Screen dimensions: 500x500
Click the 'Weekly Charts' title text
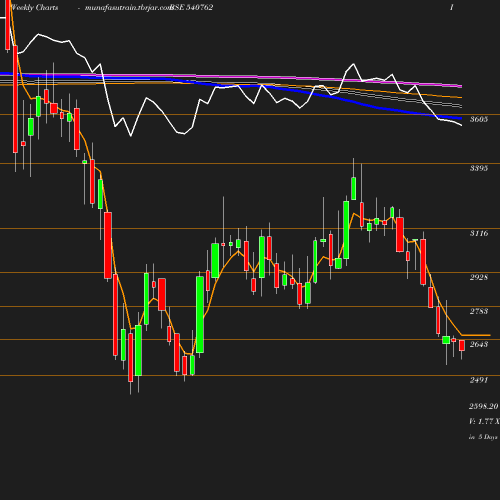click(34, 7)
